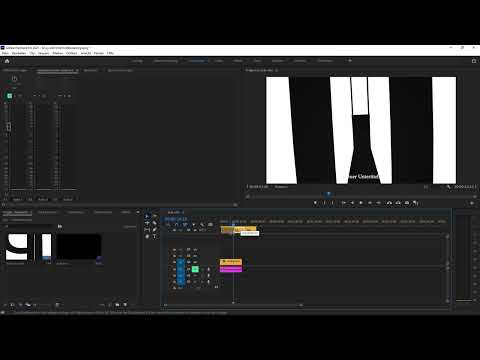This screenshot has height=360, width=480.
Task: Toggle Snap in the timeline
Action: (x=176, y=225)
